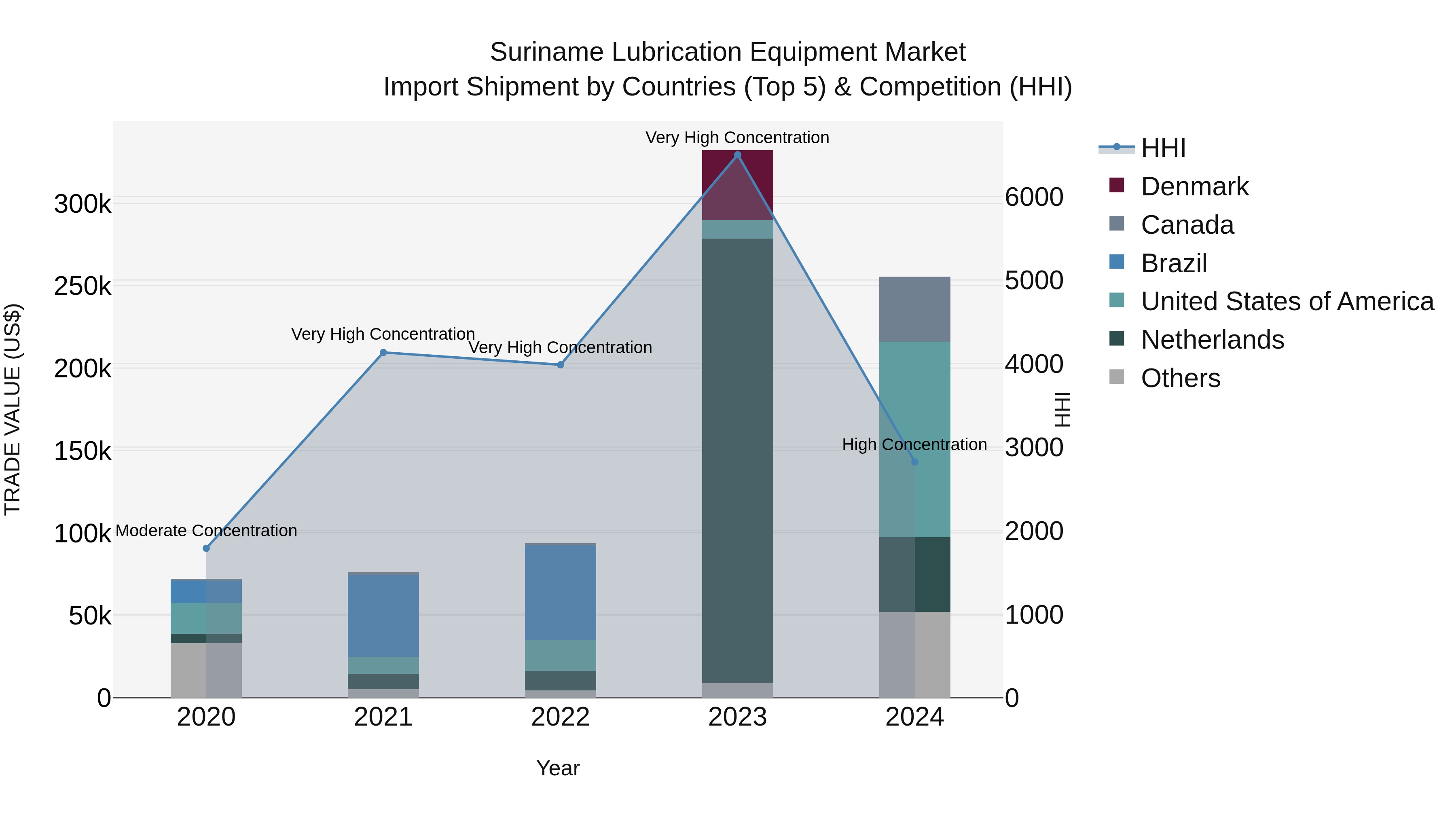This screenshot has height=819, width=1456.
Task: Click the Denmark maroon legend swatch
Action: pyautogui.click(x=1117, y=185)
